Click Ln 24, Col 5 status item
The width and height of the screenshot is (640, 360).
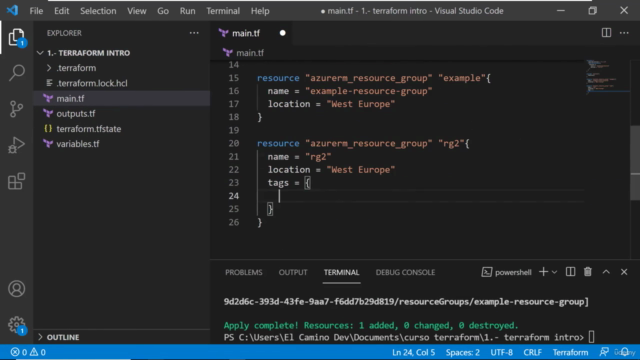(x=413, y=352)
